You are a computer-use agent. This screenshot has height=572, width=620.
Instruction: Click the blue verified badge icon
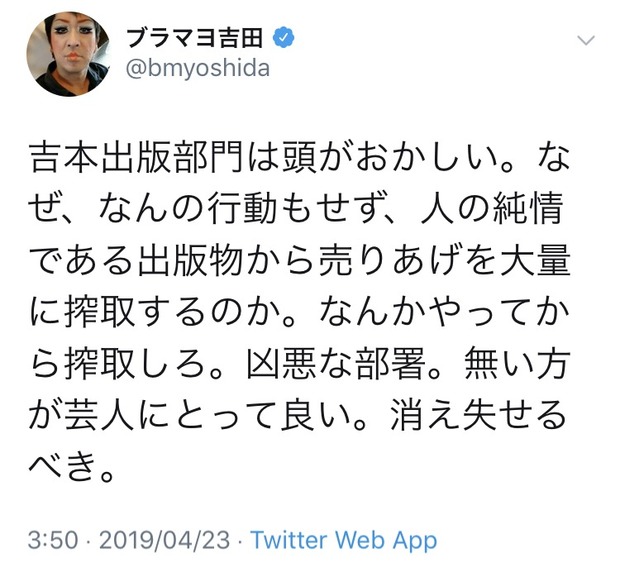click(x=284, y=38)
